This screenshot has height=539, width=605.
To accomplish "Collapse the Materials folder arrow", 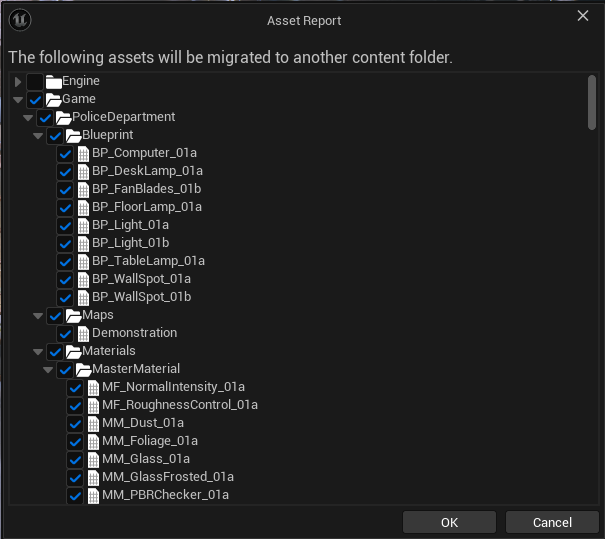I will (38, 351).
